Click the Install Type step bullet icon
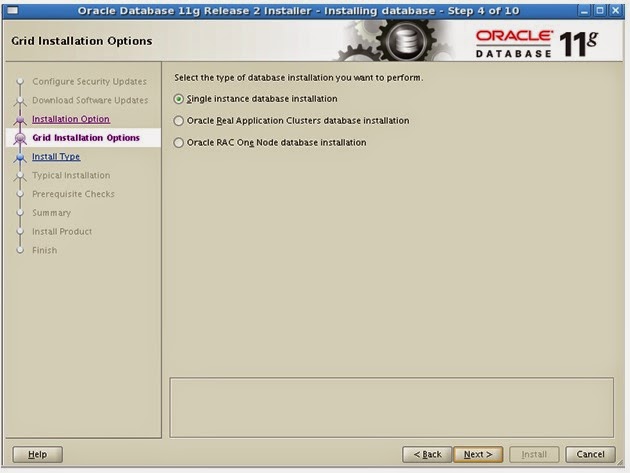630x473 pixels. (20, 157)
